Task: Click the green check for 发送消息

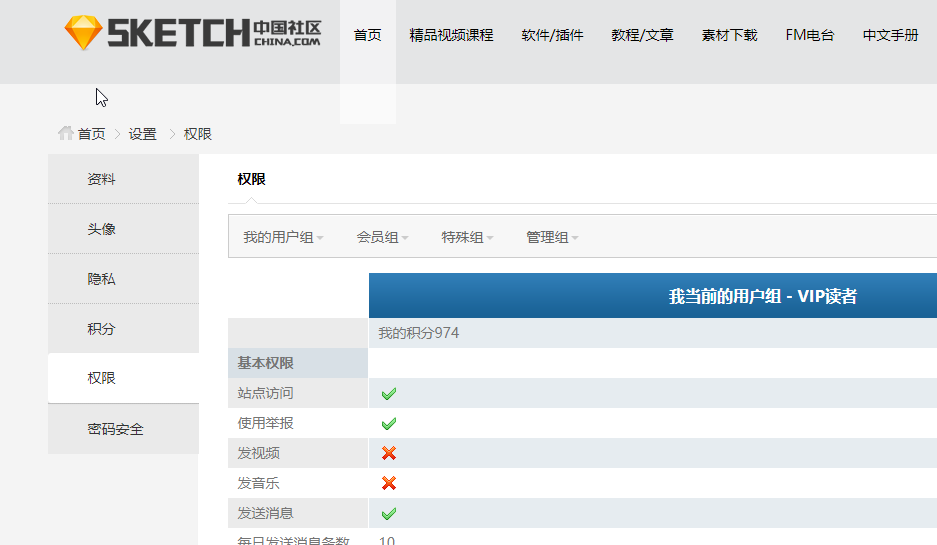Action: pyautogui.click(x=389, y=513)
